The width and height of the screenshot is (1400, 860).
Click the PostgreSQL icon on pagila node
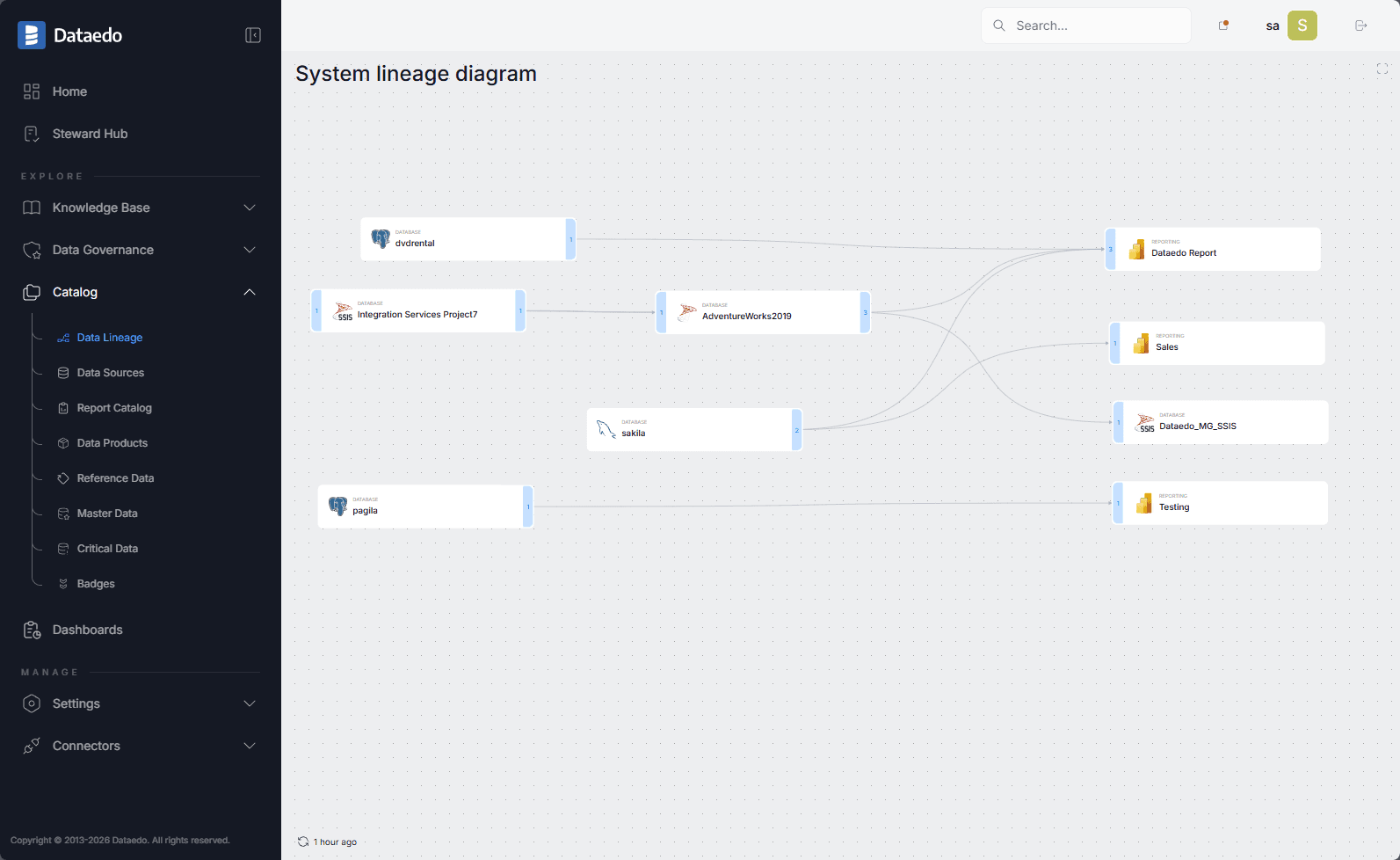338,506
